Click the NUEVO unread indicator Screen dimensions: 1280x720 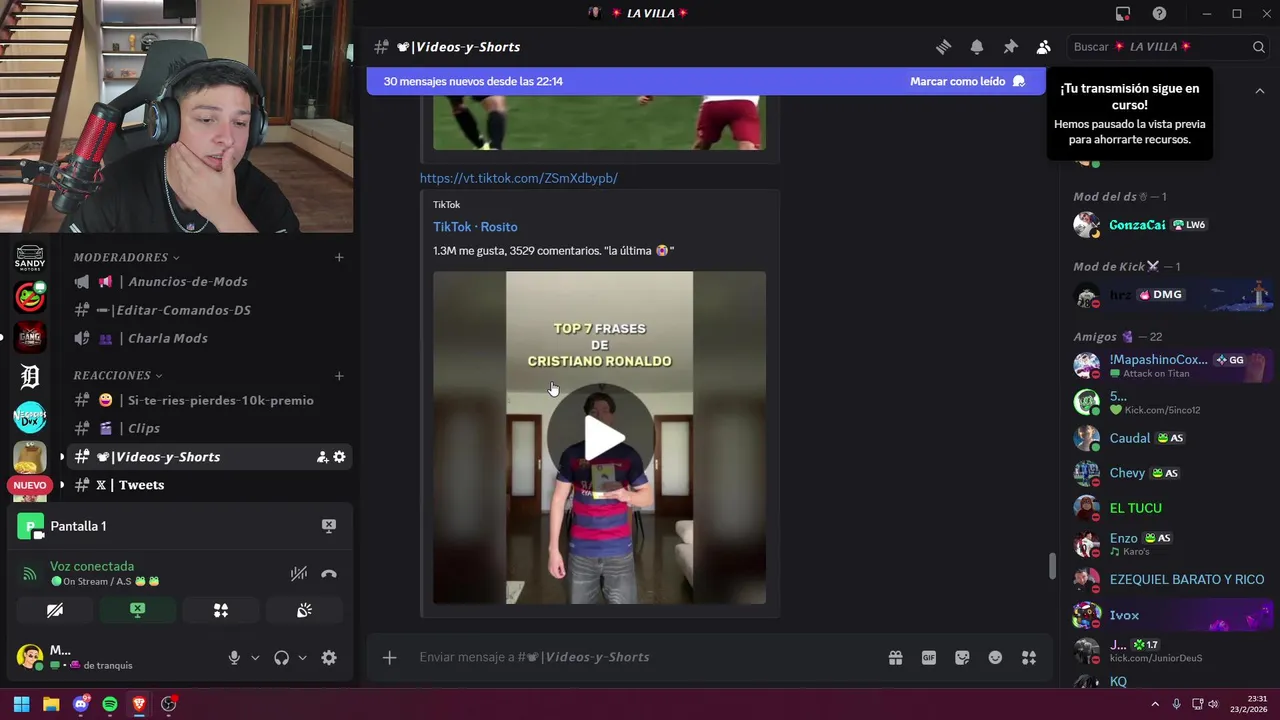coord(30,485)
